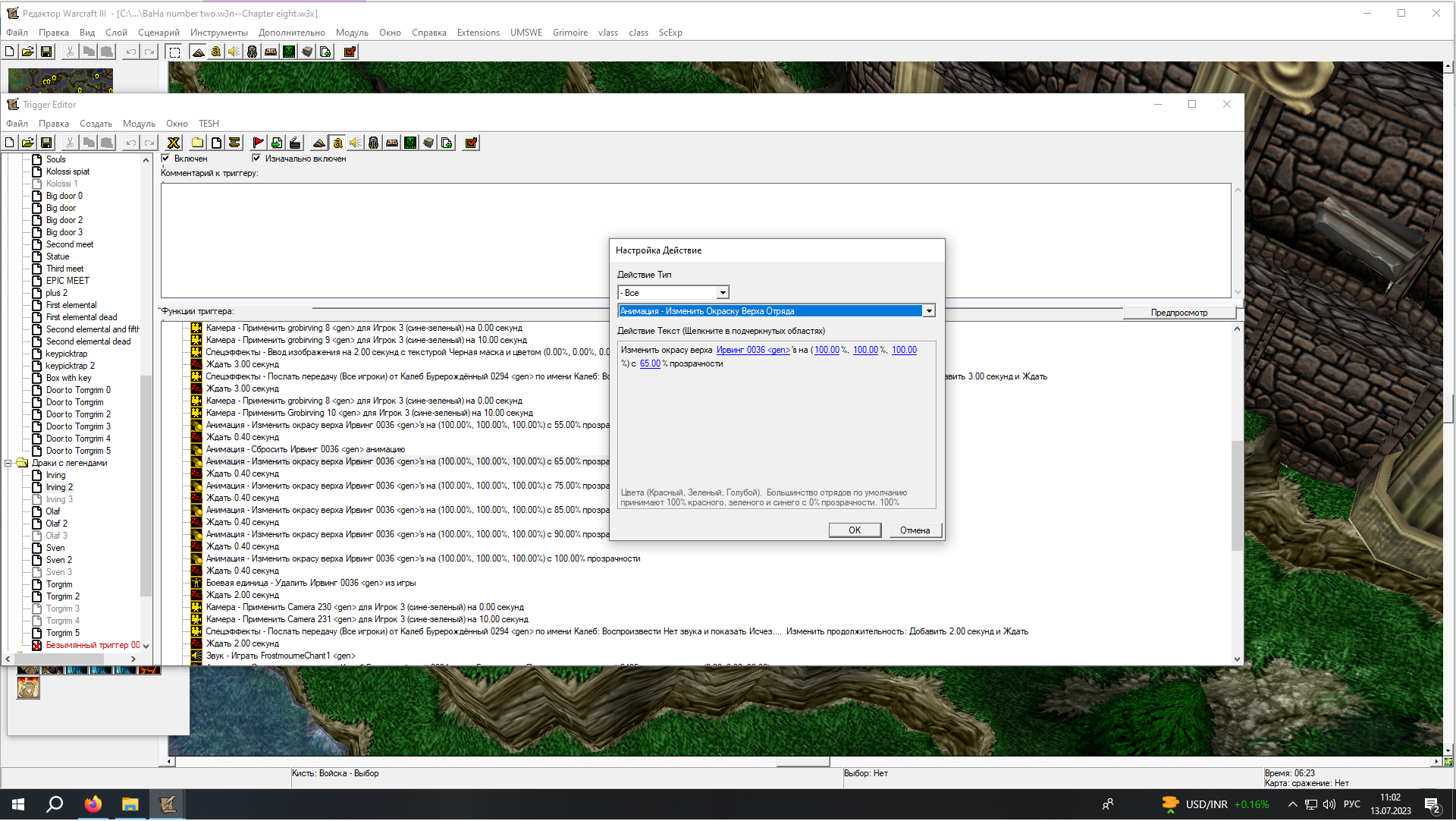Image resolution: width=1456 pixels, height=821 pixels.
Task: Click the Variables X icon in Trigger Editor
Action: [174, 143]
